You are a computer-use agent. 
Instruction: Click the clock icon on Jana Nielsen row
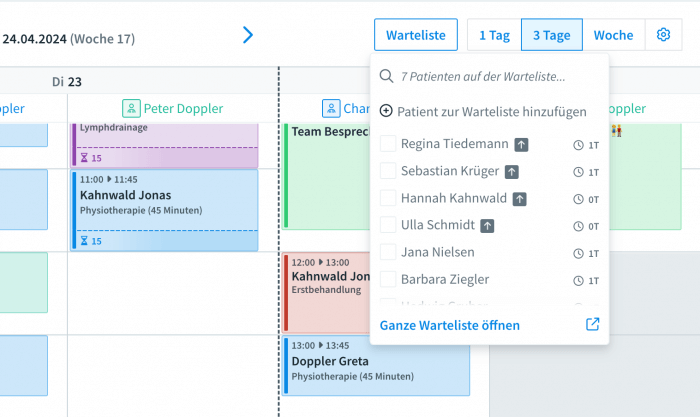pyautogui.click(x=578, y=253)
